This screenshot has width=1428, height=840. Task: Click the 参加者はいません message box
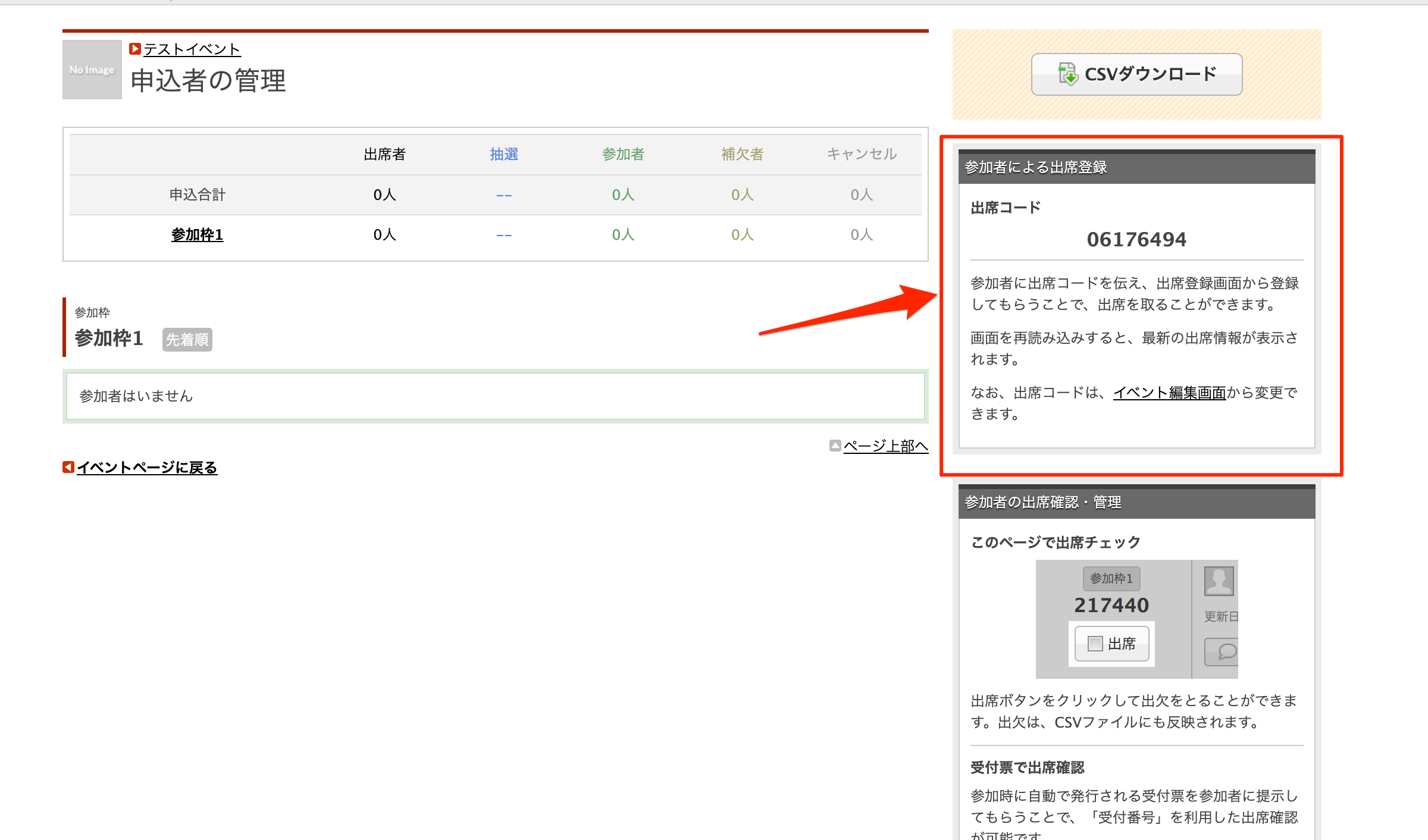pos(494,396)
